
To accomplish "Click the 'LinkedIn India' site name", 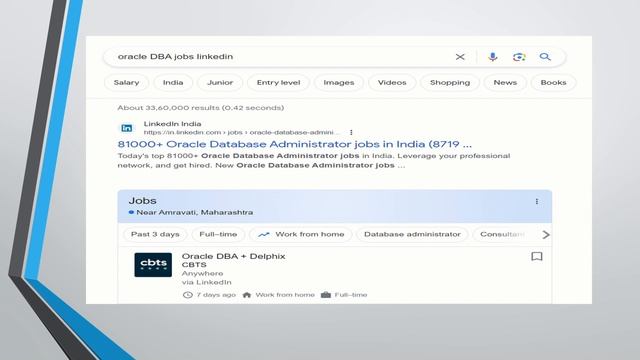I will coord(172,124).
